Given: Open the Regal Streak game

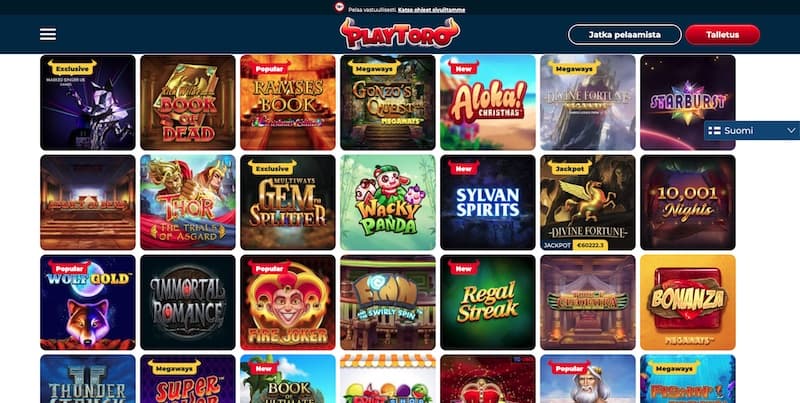Looking at the screenshot, I should [488, 303].
